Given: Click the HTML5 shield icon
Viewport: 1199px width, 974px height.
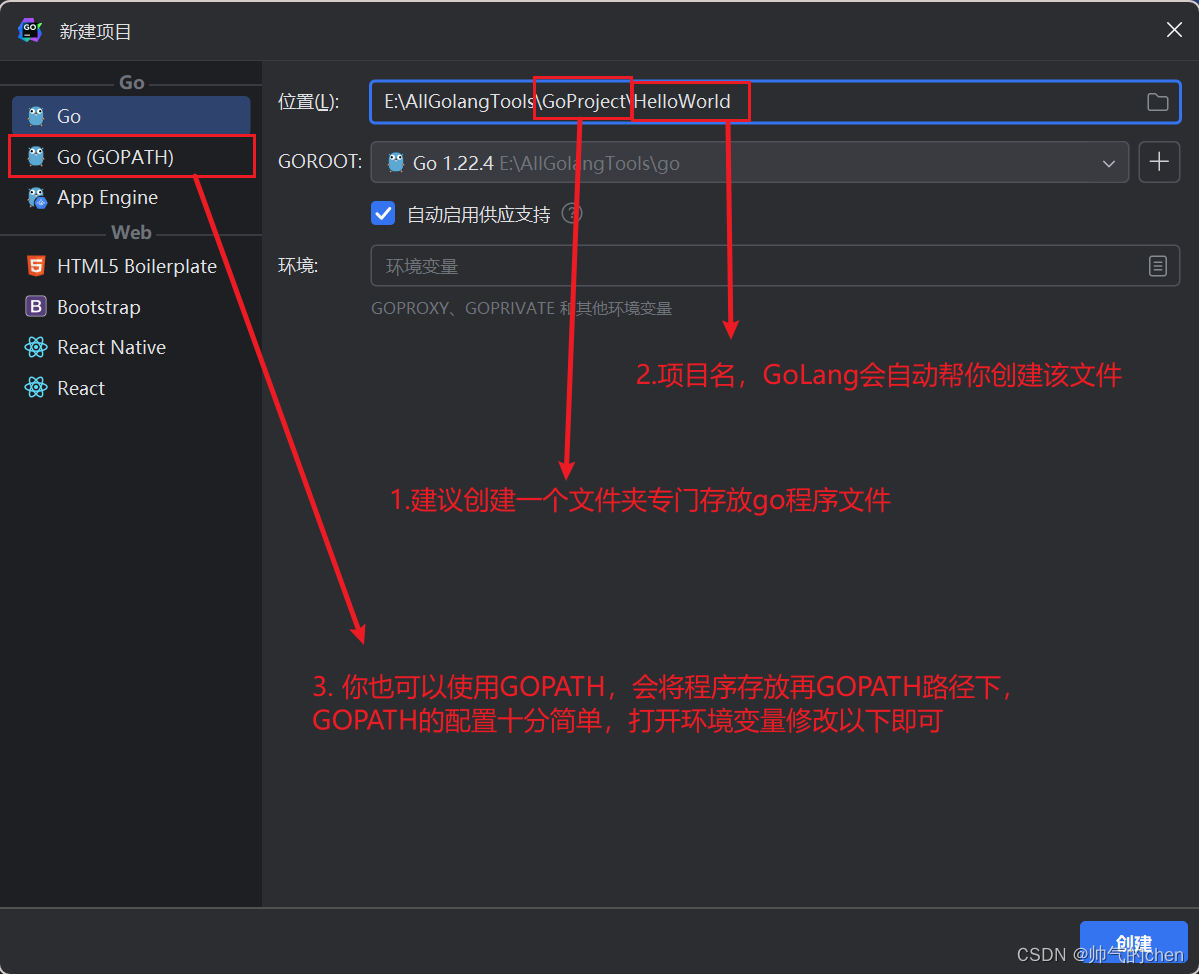Looking at the screenshot, I should coord(36,266).
